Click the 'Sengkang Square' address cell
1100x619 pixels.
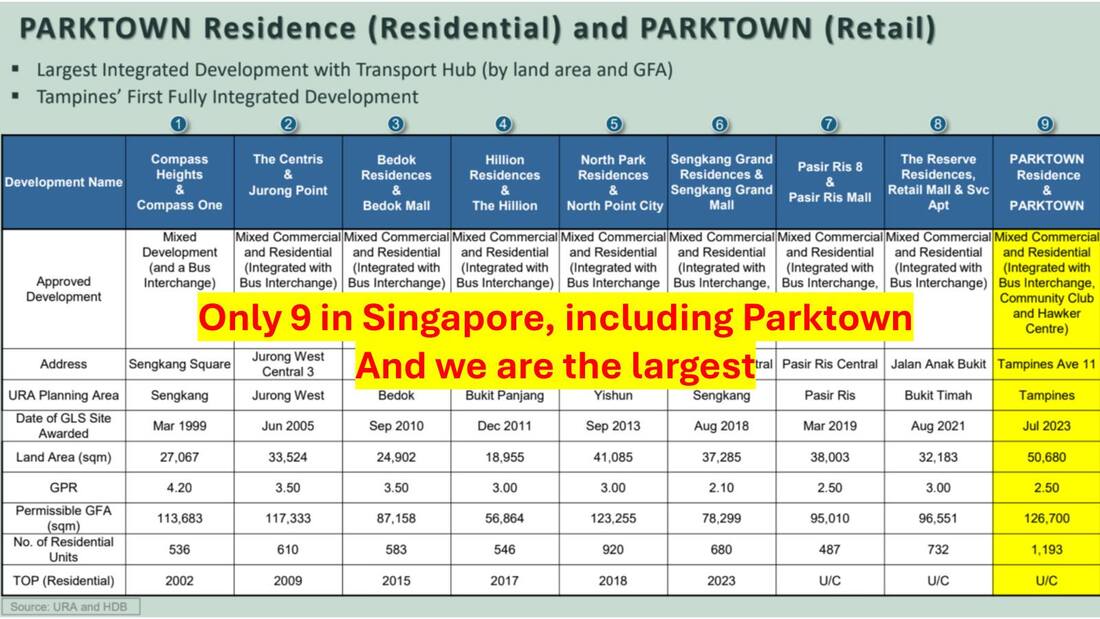pyautogui.click(x=180, y=364)
